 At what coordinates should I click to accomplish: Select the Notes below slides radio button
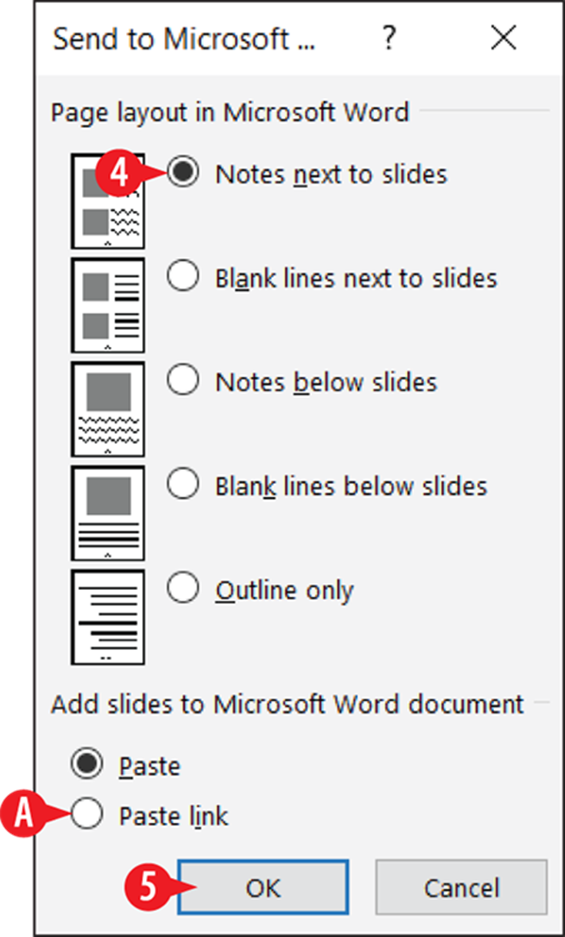[182, 381]
